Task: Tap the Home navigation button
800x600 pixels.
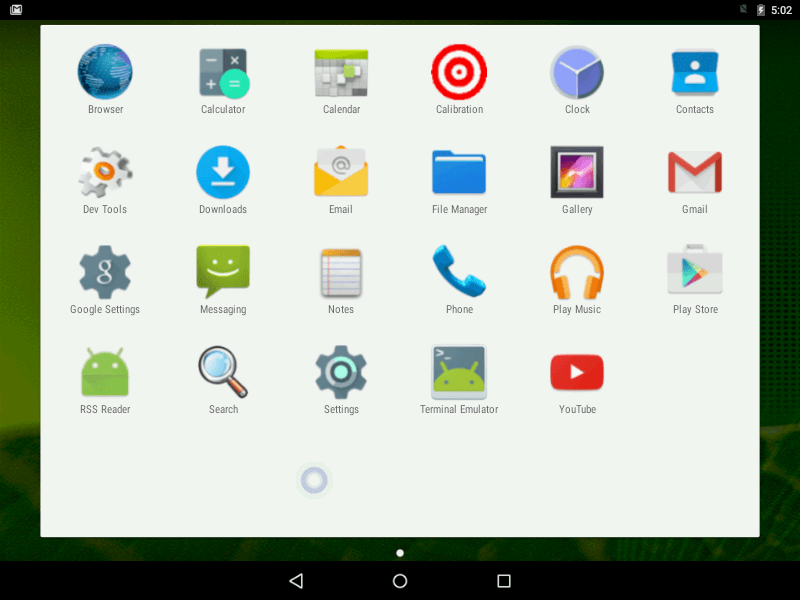Action: pos(400,581)
